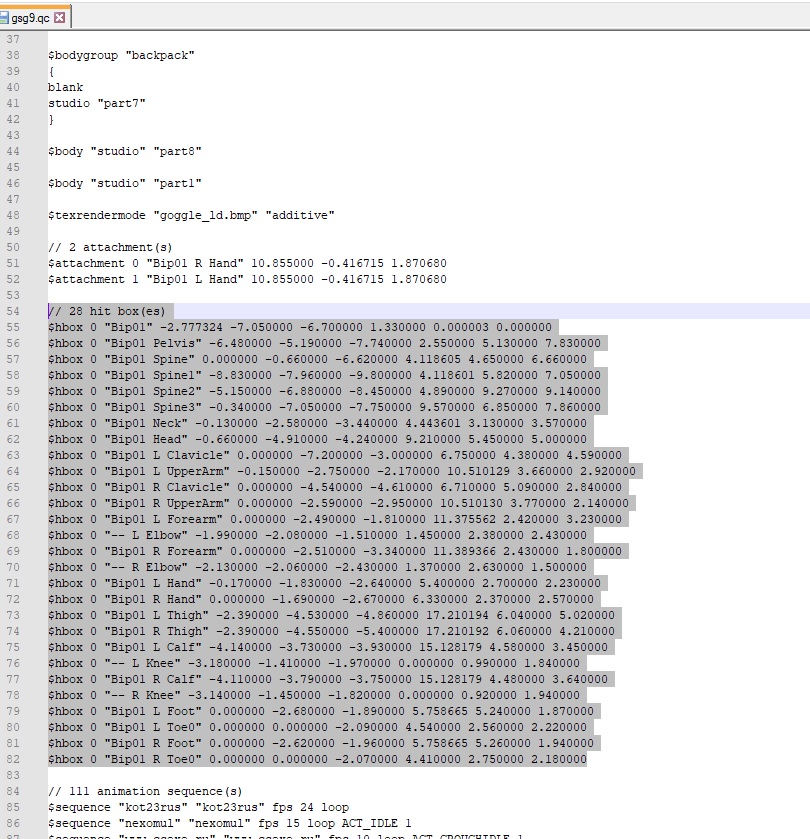Click the $hbox "-- R Knee" line
The width and height of the screenshot is (810, 839).
coord(314,696)
